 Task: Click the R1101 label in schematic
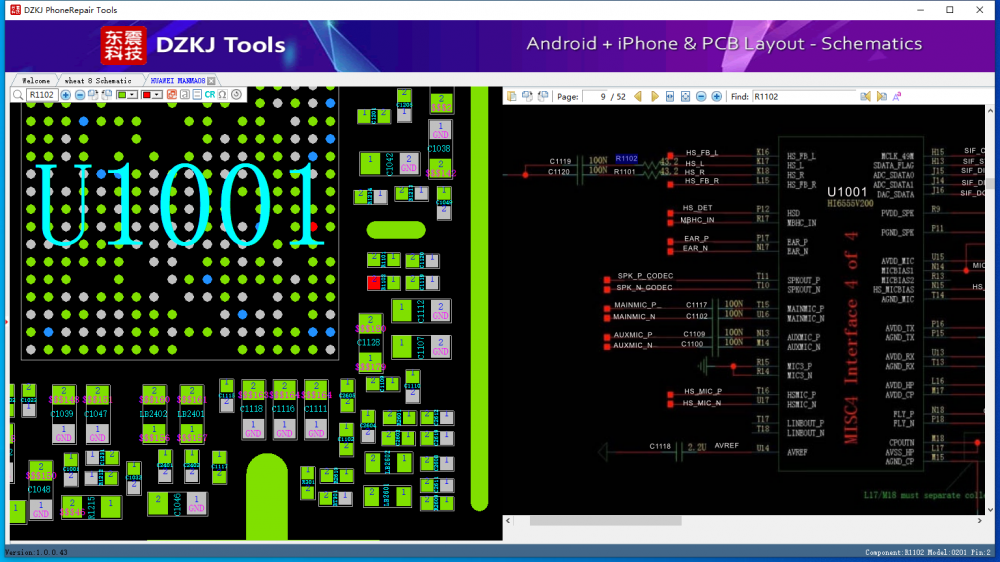625,171
